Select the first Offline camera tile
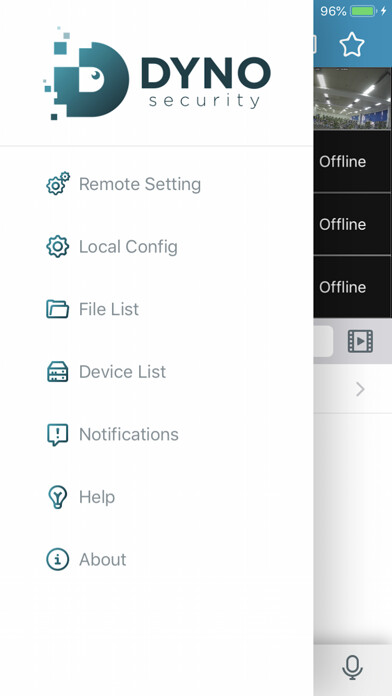 352,162
